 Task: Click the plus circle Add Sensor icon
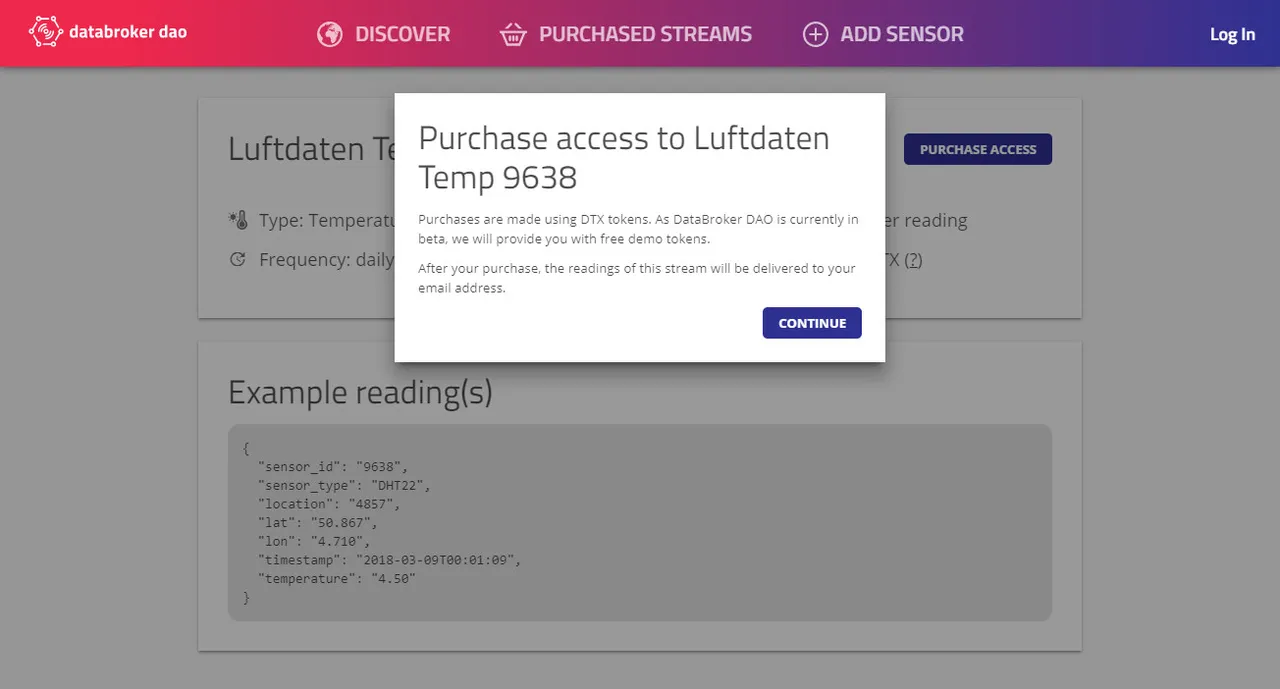(x=816, y=34)
